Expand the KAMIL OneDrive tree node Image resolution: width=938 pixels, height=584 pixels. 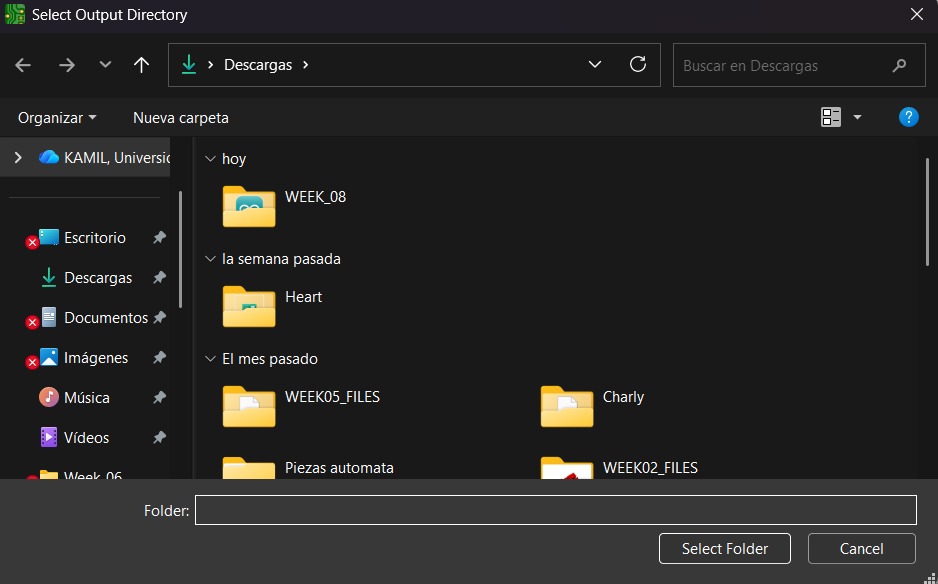(18, 157)
